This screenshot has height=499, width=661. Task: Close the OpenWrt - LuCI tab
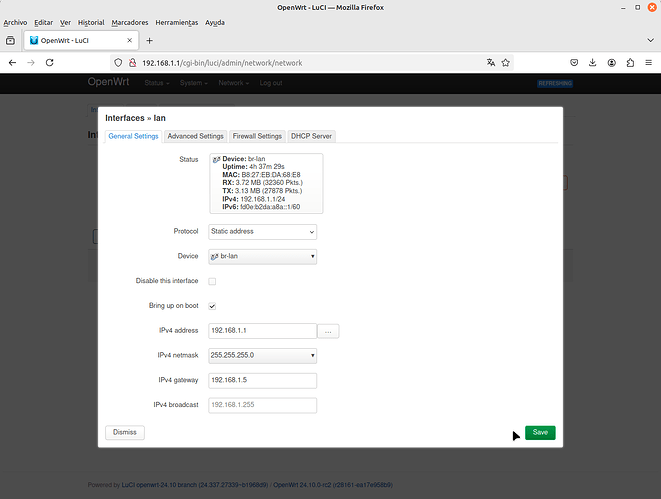click(x=129, y=40)
